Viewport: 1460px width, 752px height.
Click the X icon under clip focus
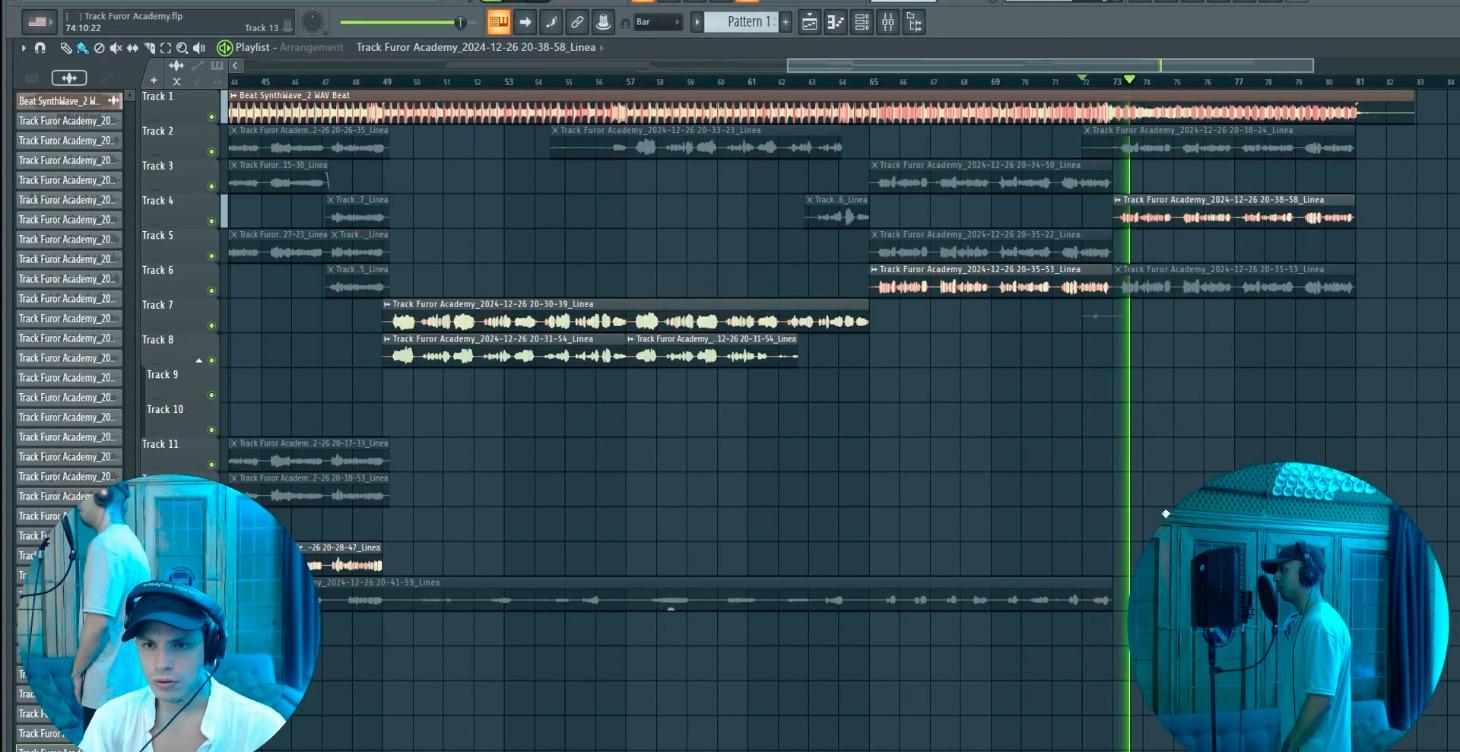point(176,82)
